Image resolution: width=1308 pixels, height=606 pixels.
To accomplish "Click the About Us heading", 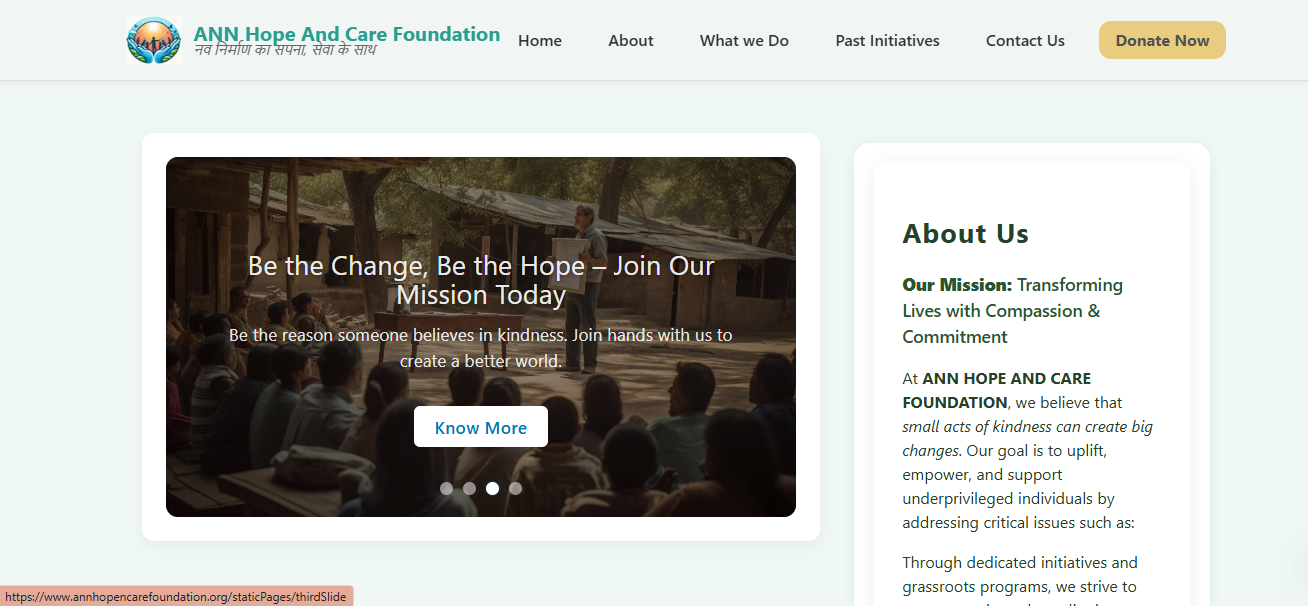I will click(965, 234).
